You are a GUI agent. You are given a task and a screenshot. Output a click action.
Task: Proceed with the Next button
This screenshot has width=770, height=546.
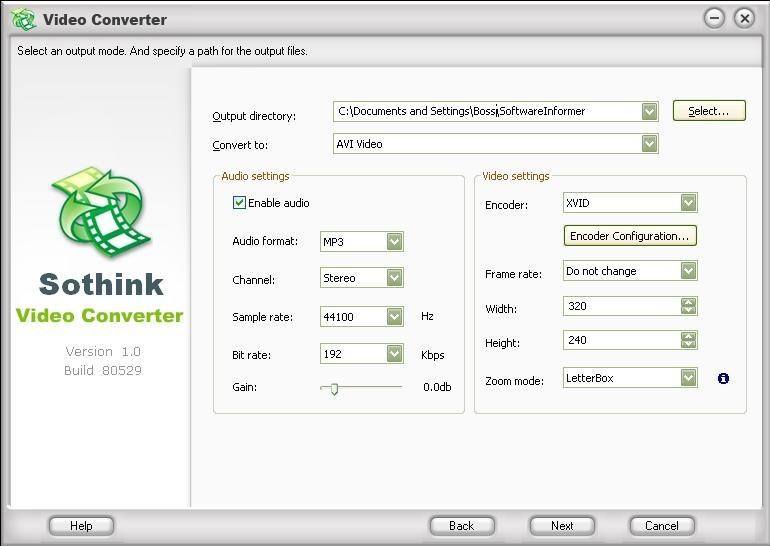[x=562, y=526]
